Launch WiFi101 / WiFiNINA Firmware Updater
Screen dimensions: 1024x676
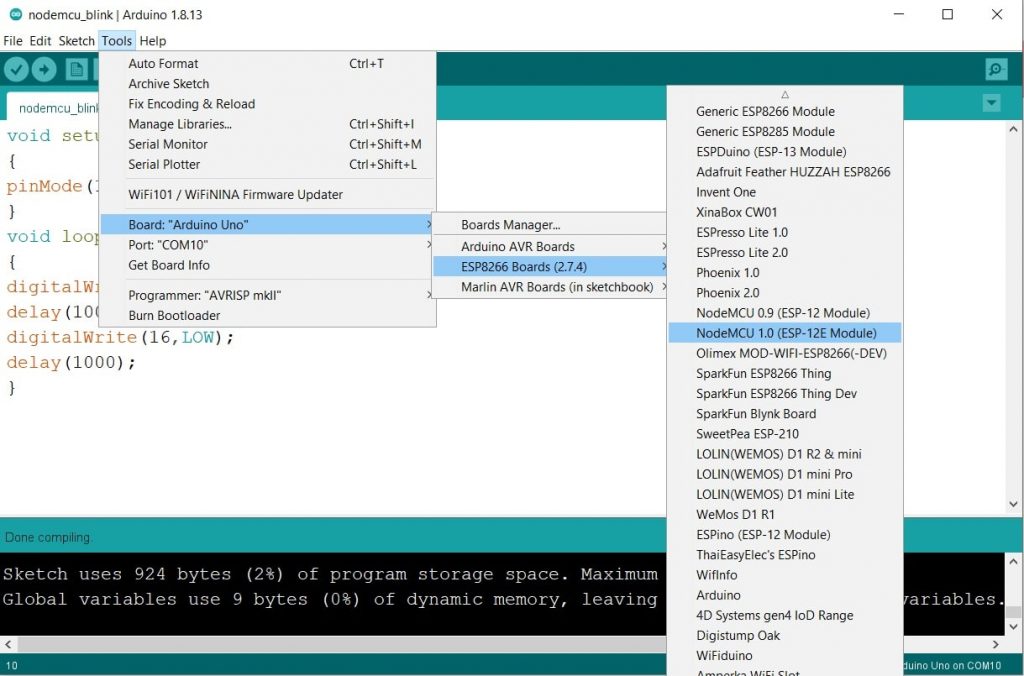tap(267, 195)
